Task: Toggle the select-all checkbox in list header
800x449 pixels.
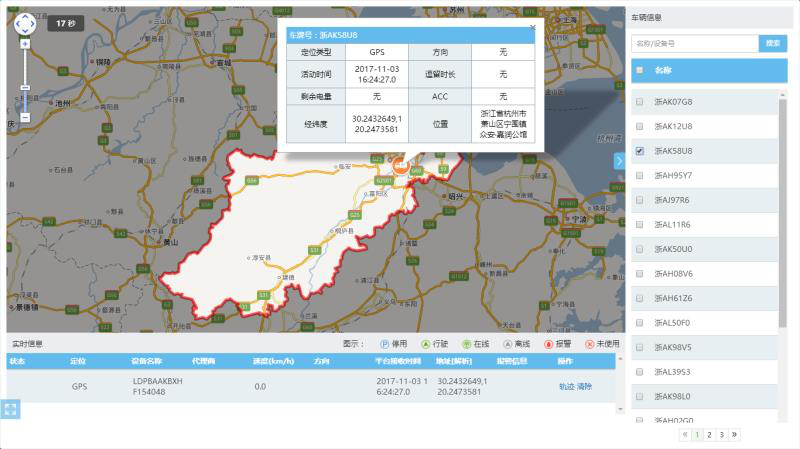Action: 640,70
